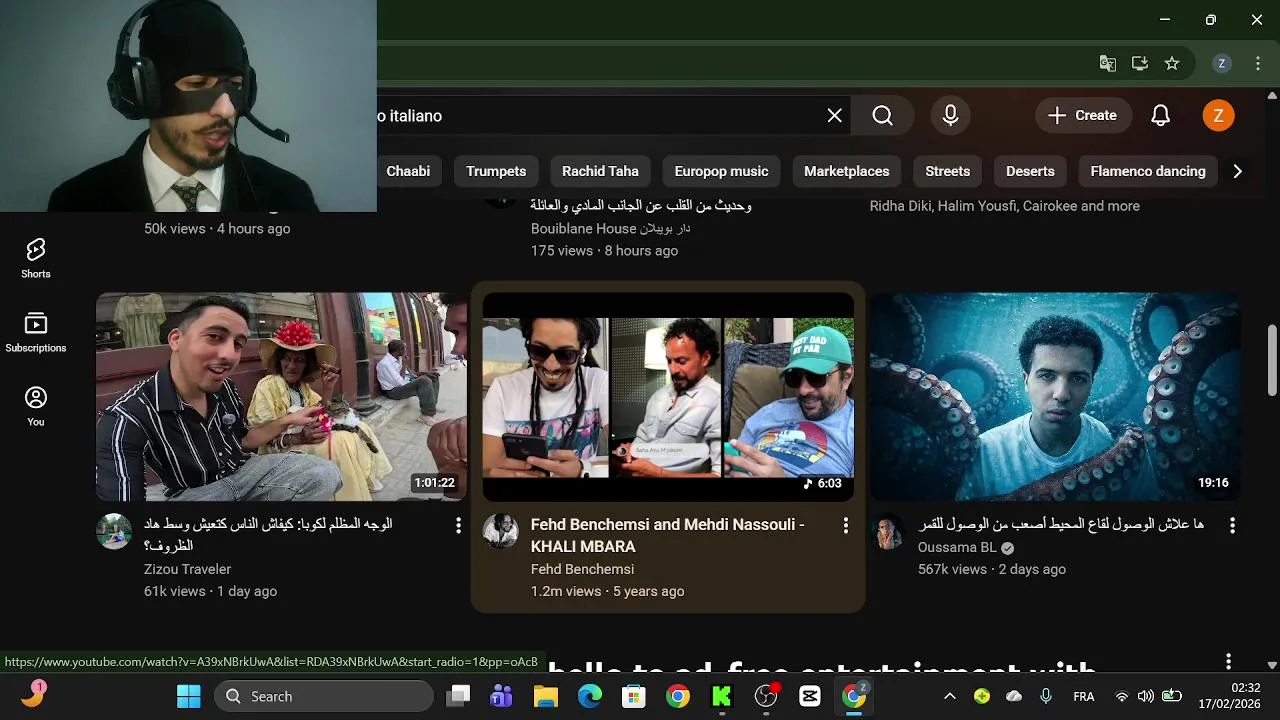Play the Oussama BL octopus thumbnail
The width and height of the screenshot is (1280, 720).
1055,396
